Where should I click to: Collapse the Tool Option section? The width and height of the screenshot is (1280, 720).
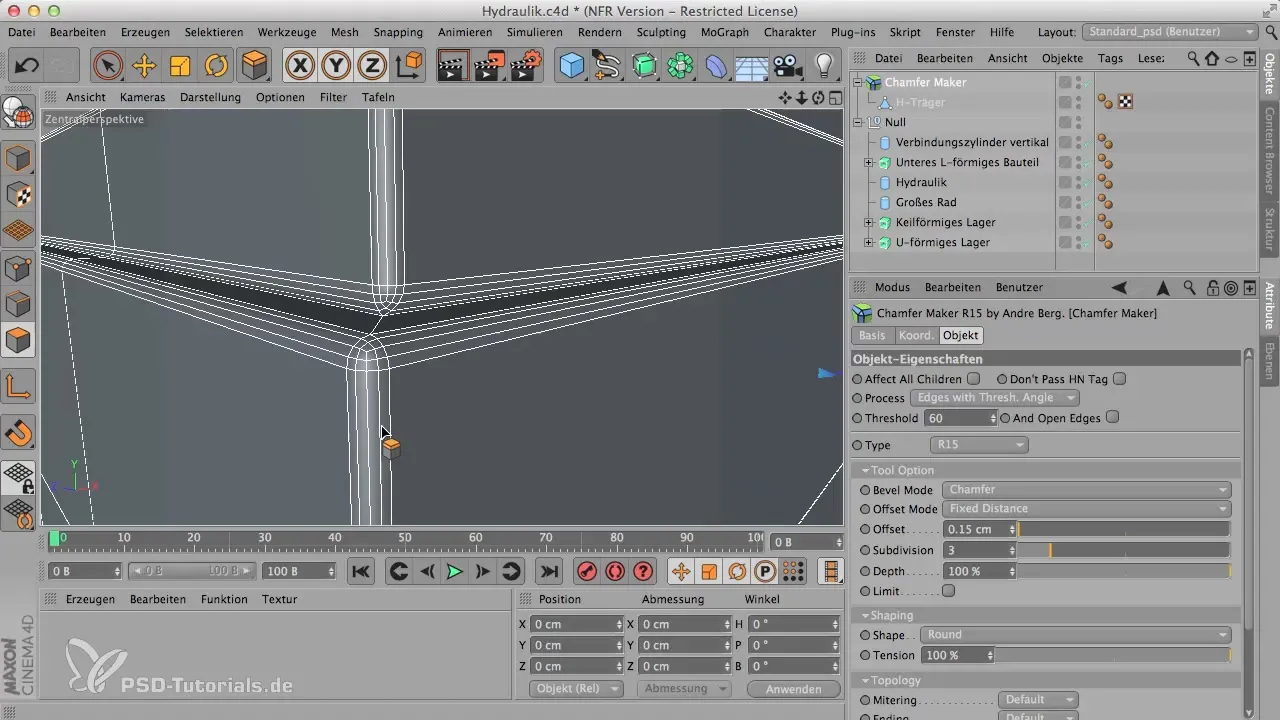(x=865, y=470)
